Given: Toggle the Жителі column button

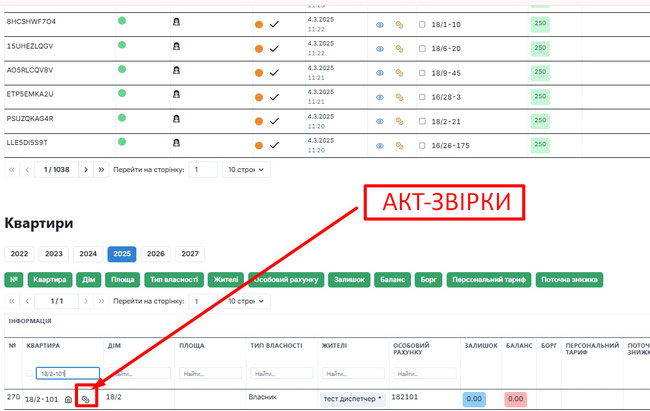Looking at the screenshot, I should click(x=226, y=280).
